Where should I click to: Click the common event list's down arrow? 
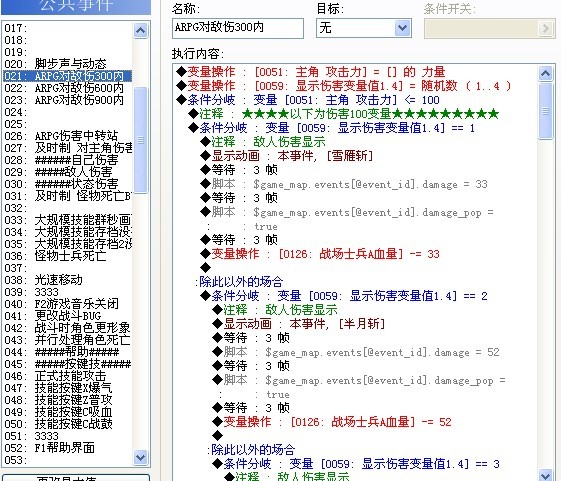[x=140, y=457]
